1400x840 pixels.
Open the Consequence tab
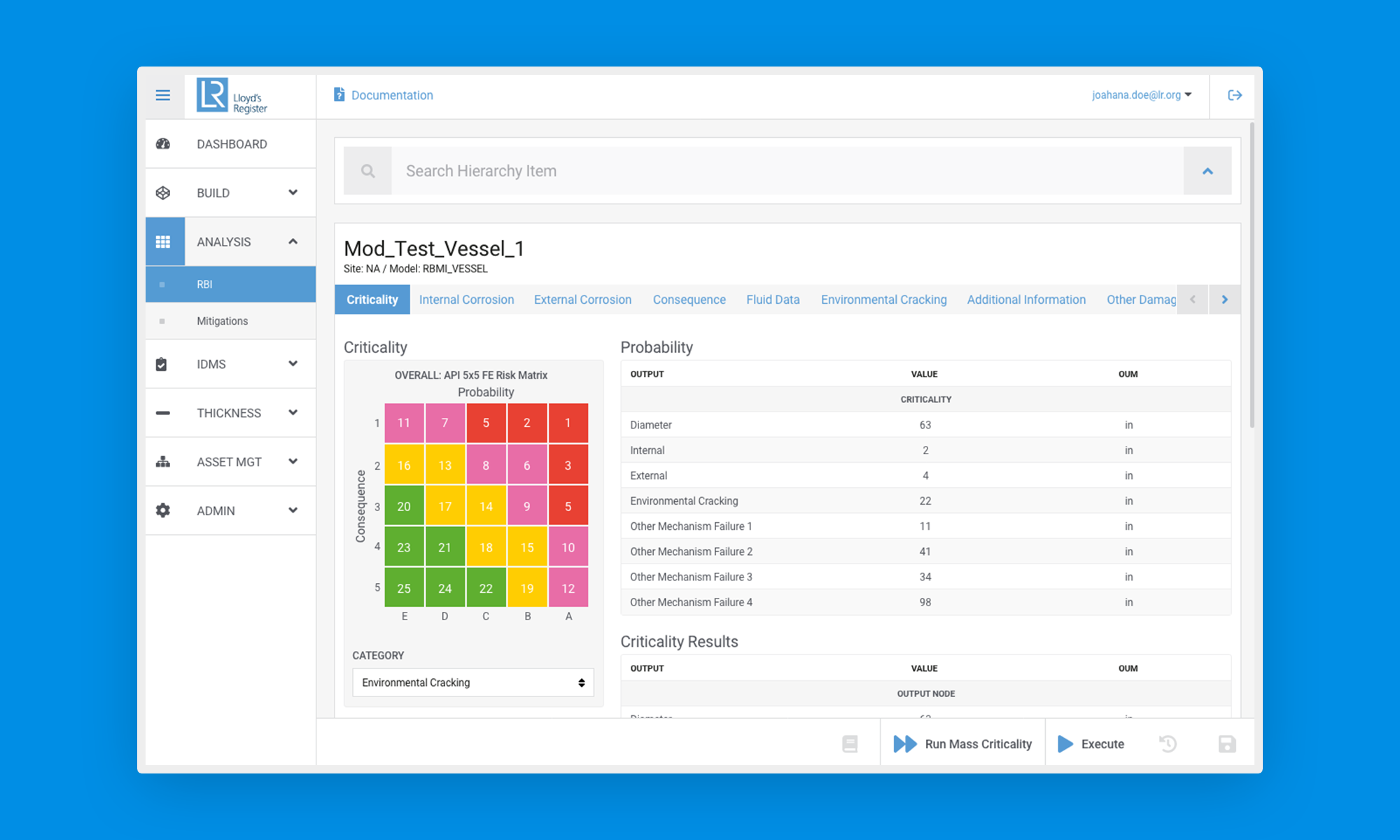689,300
